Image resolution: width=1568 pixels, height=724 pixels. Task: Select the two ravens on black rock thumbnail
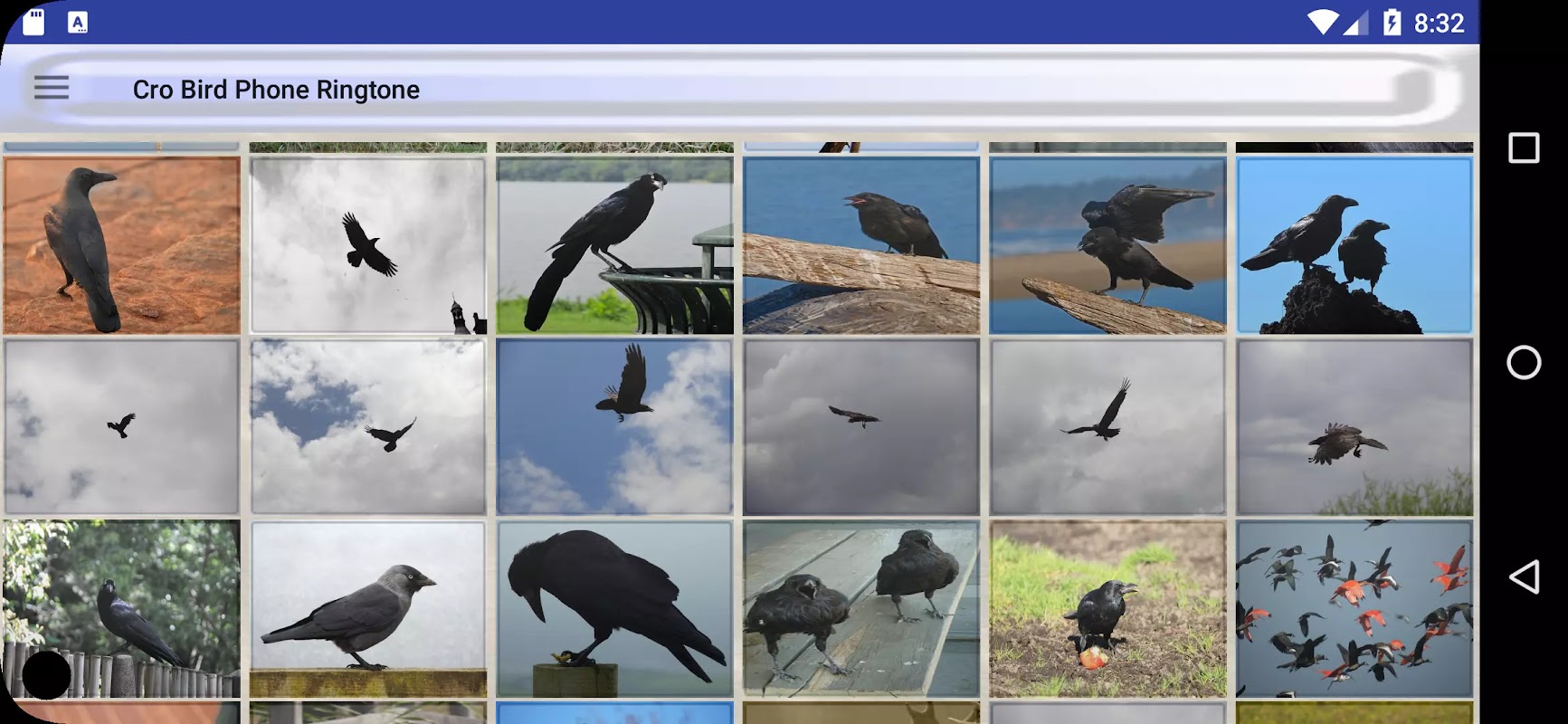(x=1354, y=245)
